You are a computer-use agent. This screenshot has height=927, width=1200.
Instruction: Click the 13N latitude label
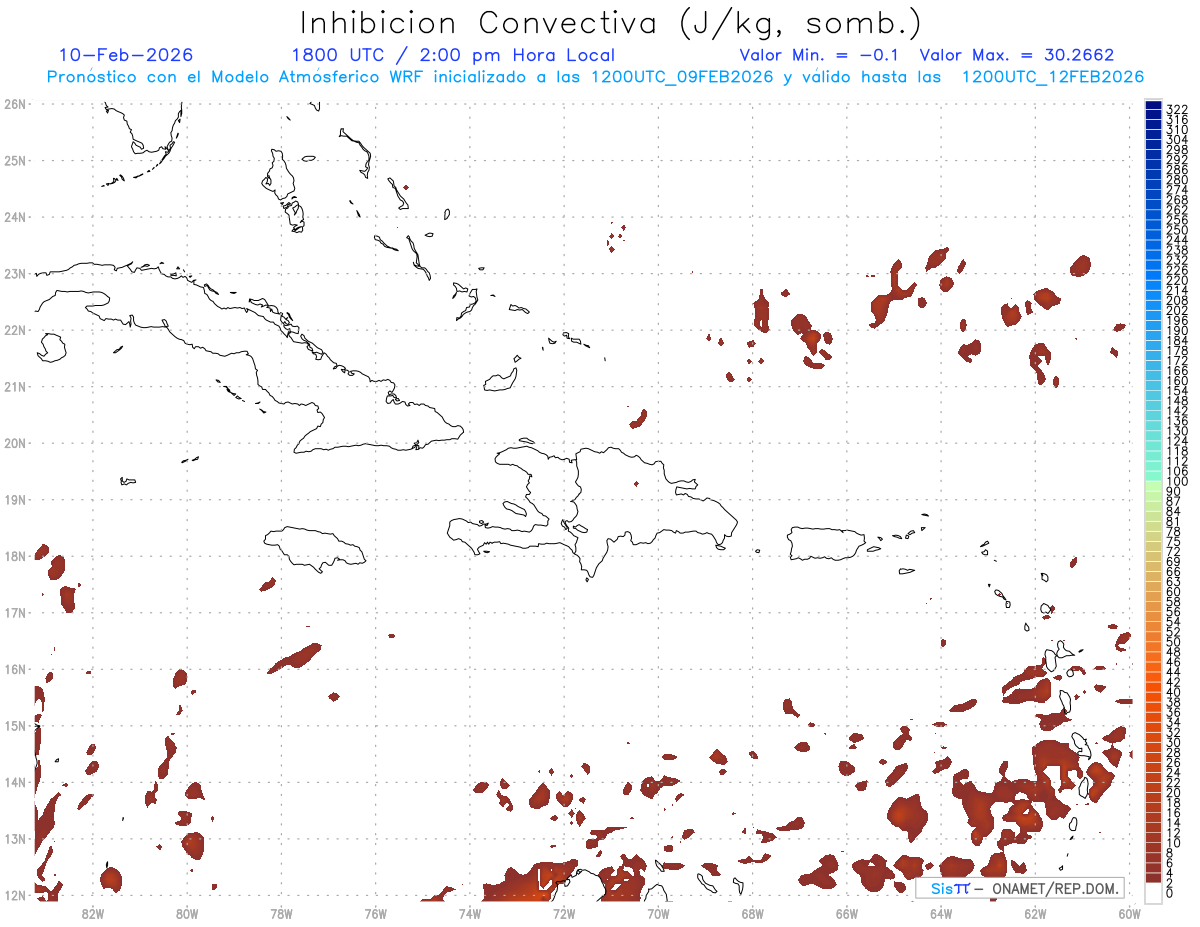(14, 838)
